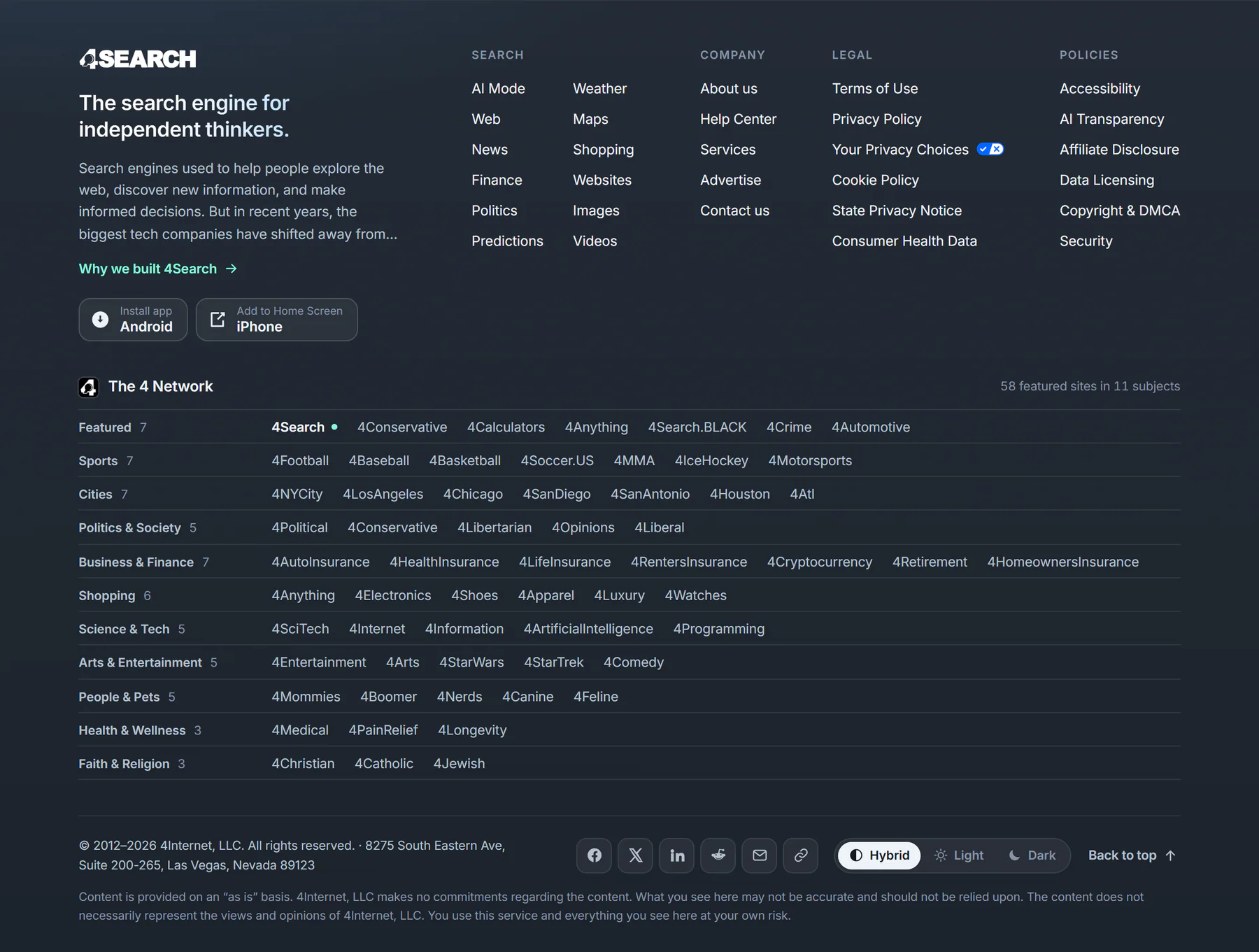Click the email envelope icon
This screenshot has height=952, width=1259.
759,855
